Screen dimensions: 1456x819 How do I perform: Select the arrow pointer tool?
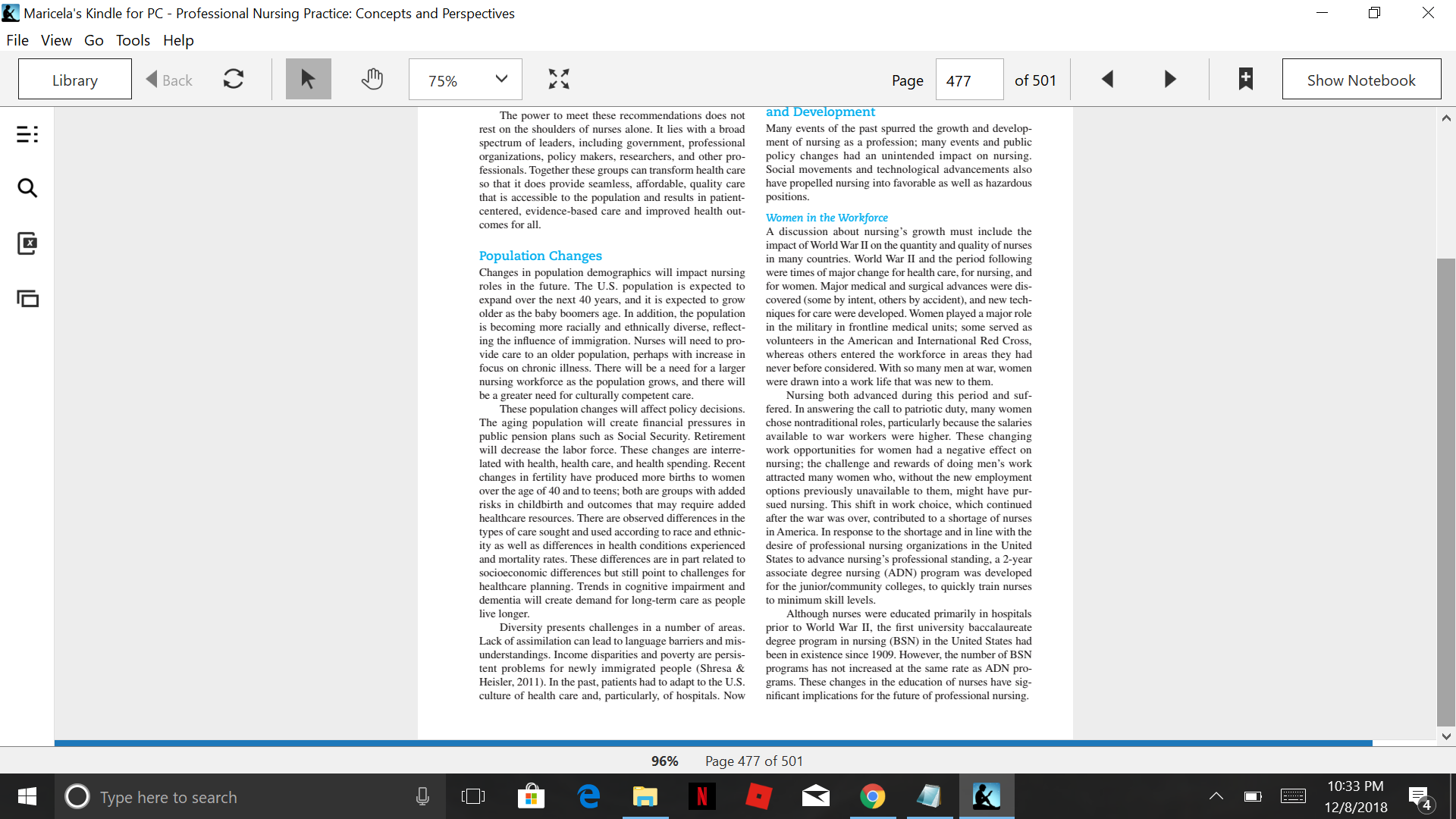308,79
